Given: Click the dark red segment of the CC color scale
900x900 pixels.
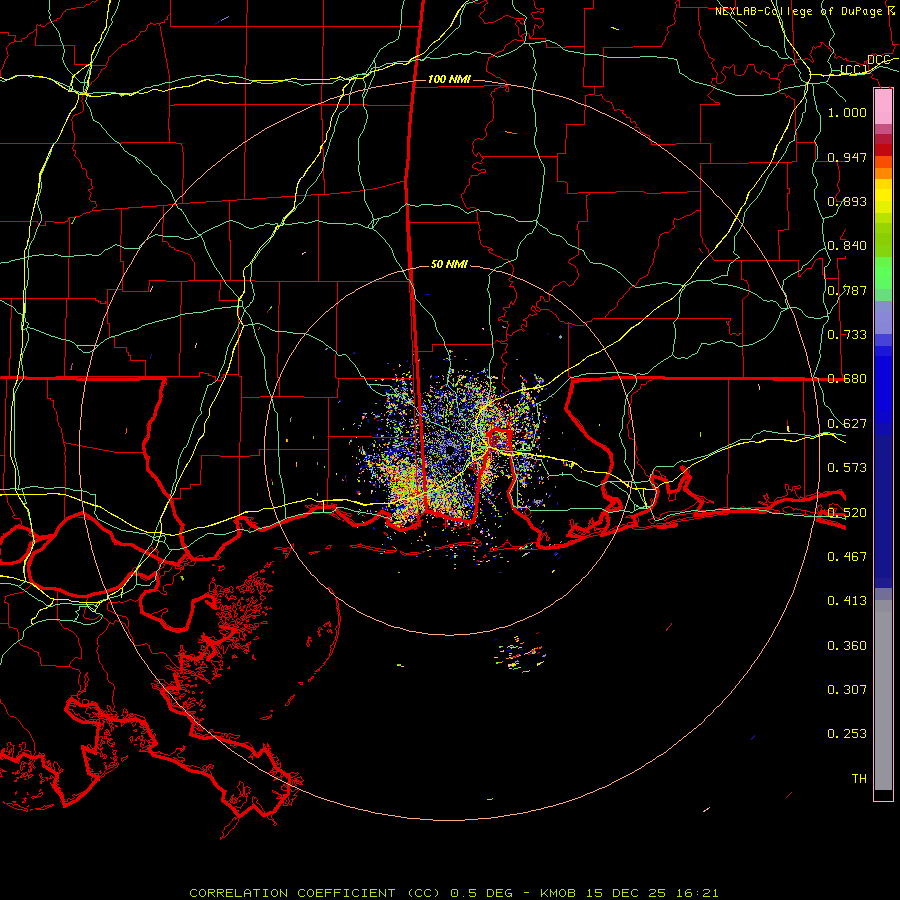Looking at the screenshot, I should click(x=883, y=150).
